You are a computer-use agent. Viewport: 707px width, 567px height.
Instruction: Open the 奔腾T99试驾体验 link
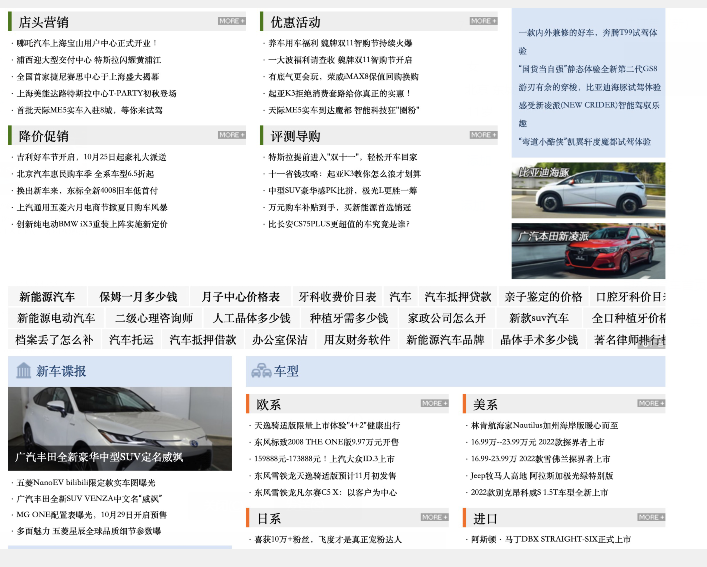[588, 41]
